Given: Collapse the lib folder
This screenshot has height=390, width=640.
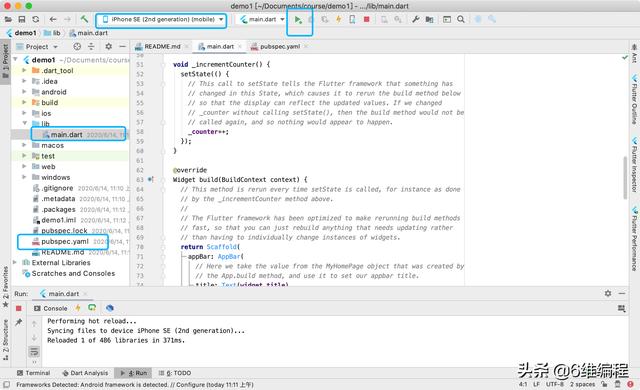Looking at the screenshot, I should [24, 123].
